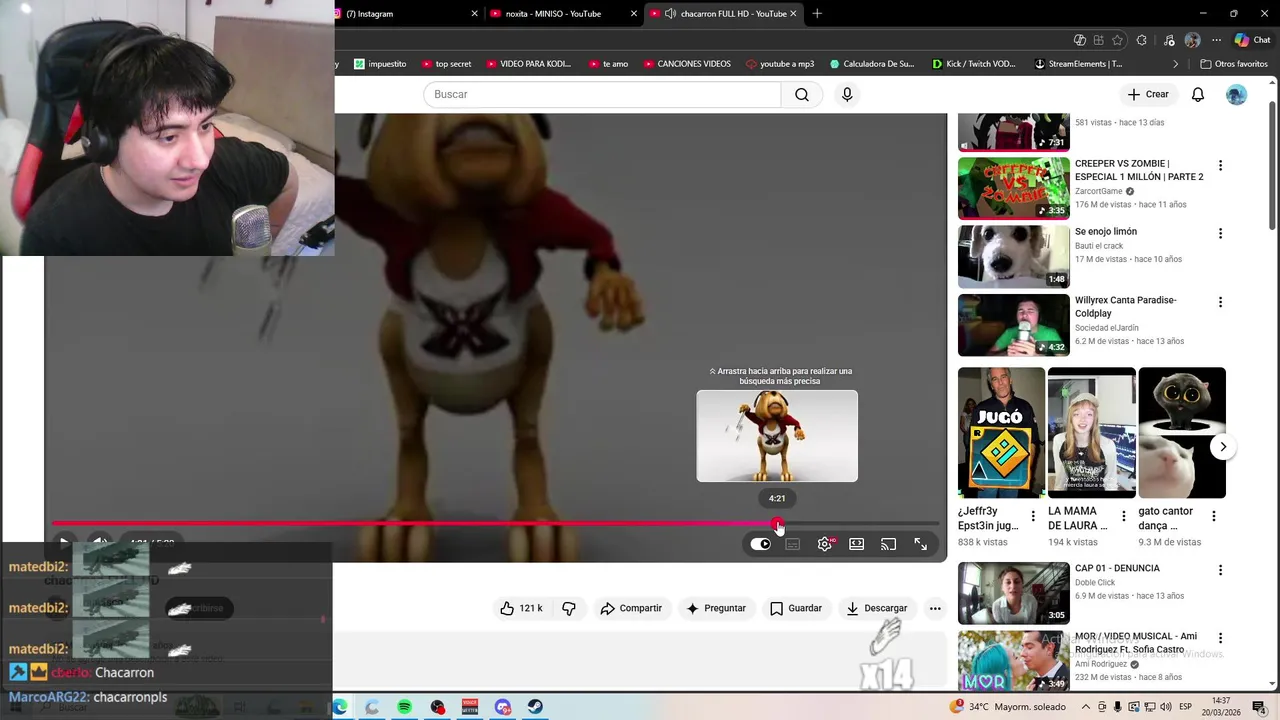This screenshot has width=1280, height=720.
Task: Open the clock showing 14:37 in tray
Action: pyautogui.click(x=1220, y=701)
